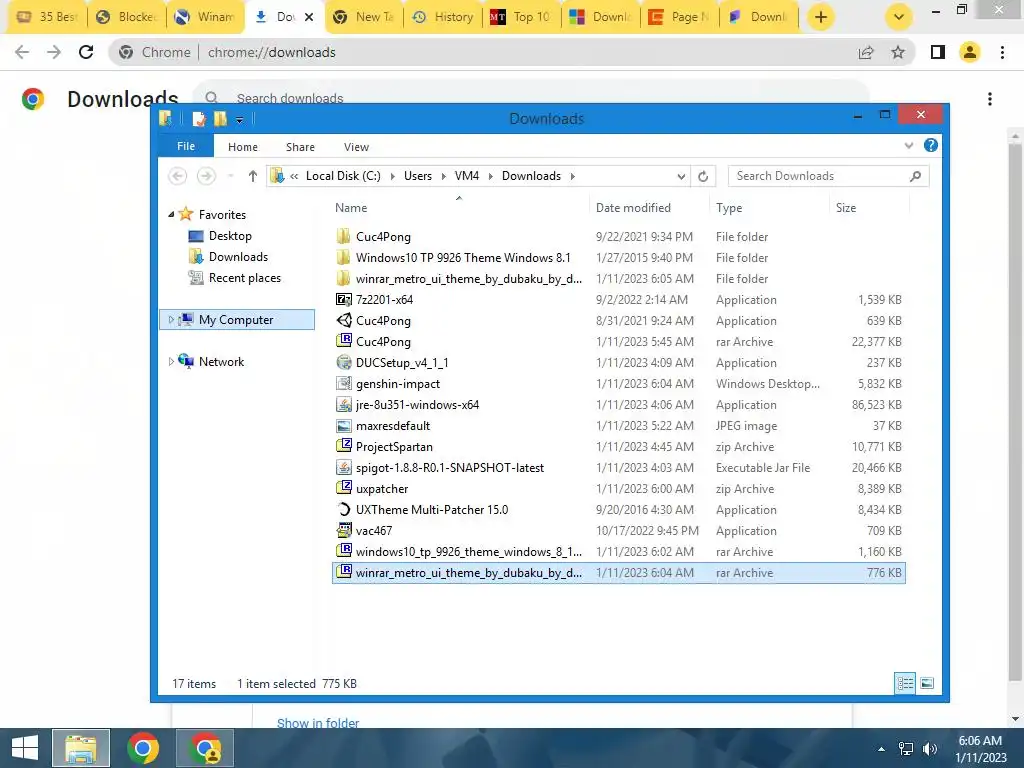Viewport: 1024px width, 768px height.
Task: Click the Properties quick access toolbar icon
Action: [199, 119]
